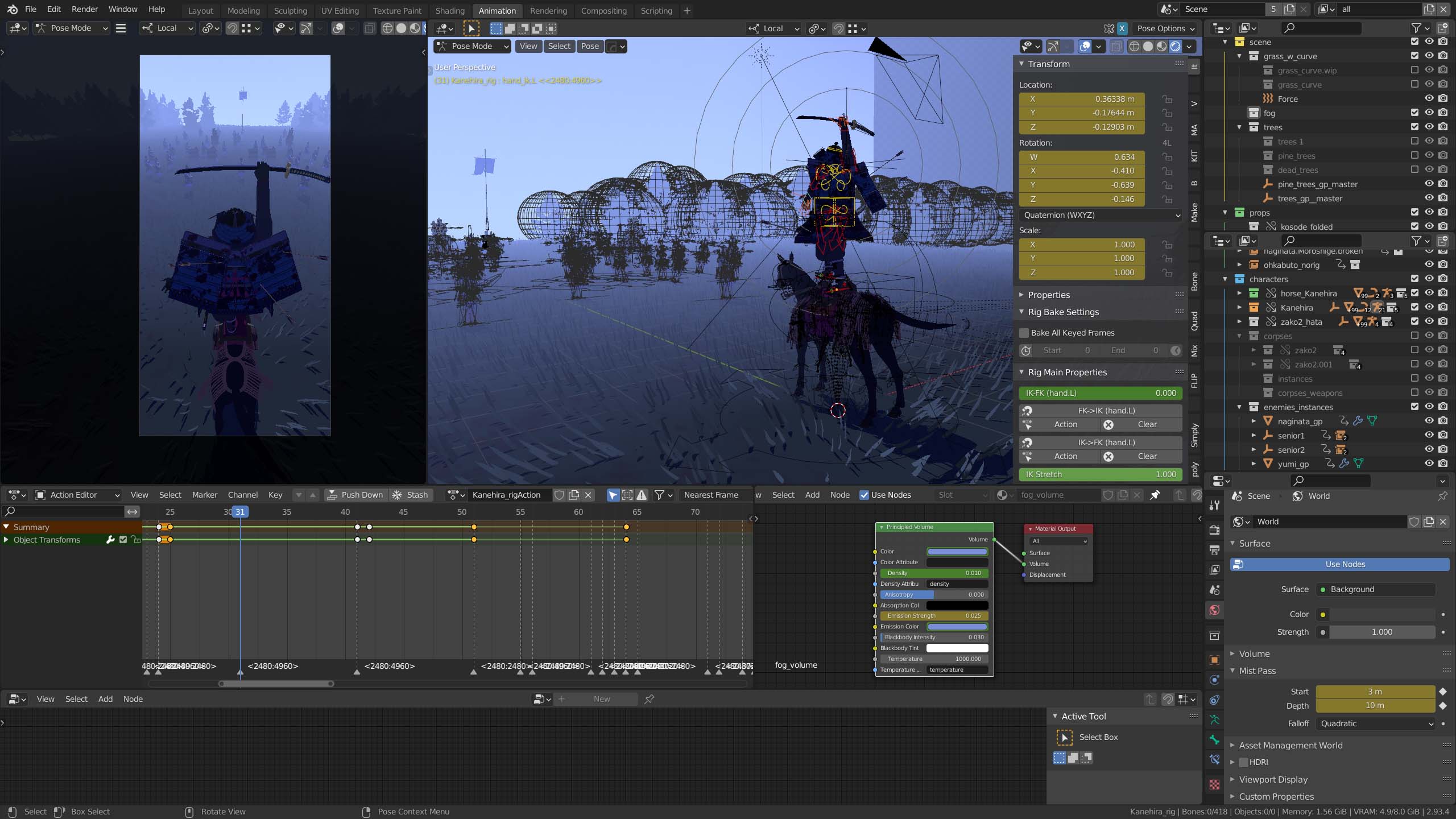This screenshot has height=819, width=1456.
Task: Open the Object properties tab
Action: 1214,660
